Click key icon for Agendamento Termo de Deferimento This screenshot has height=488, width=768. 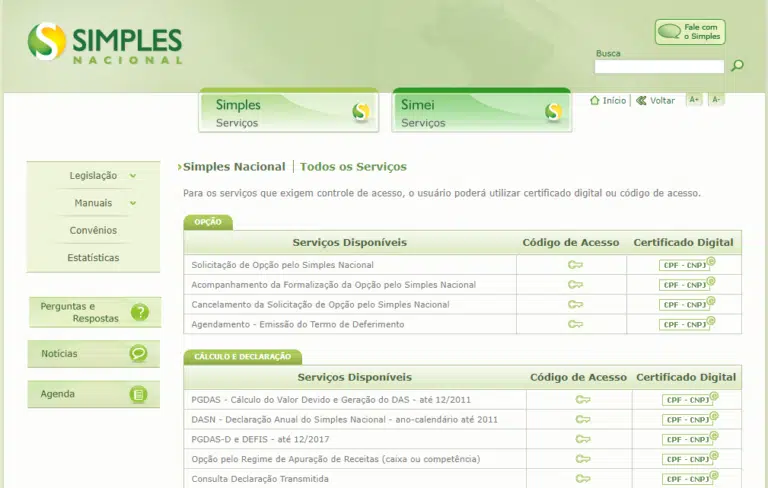575,324
